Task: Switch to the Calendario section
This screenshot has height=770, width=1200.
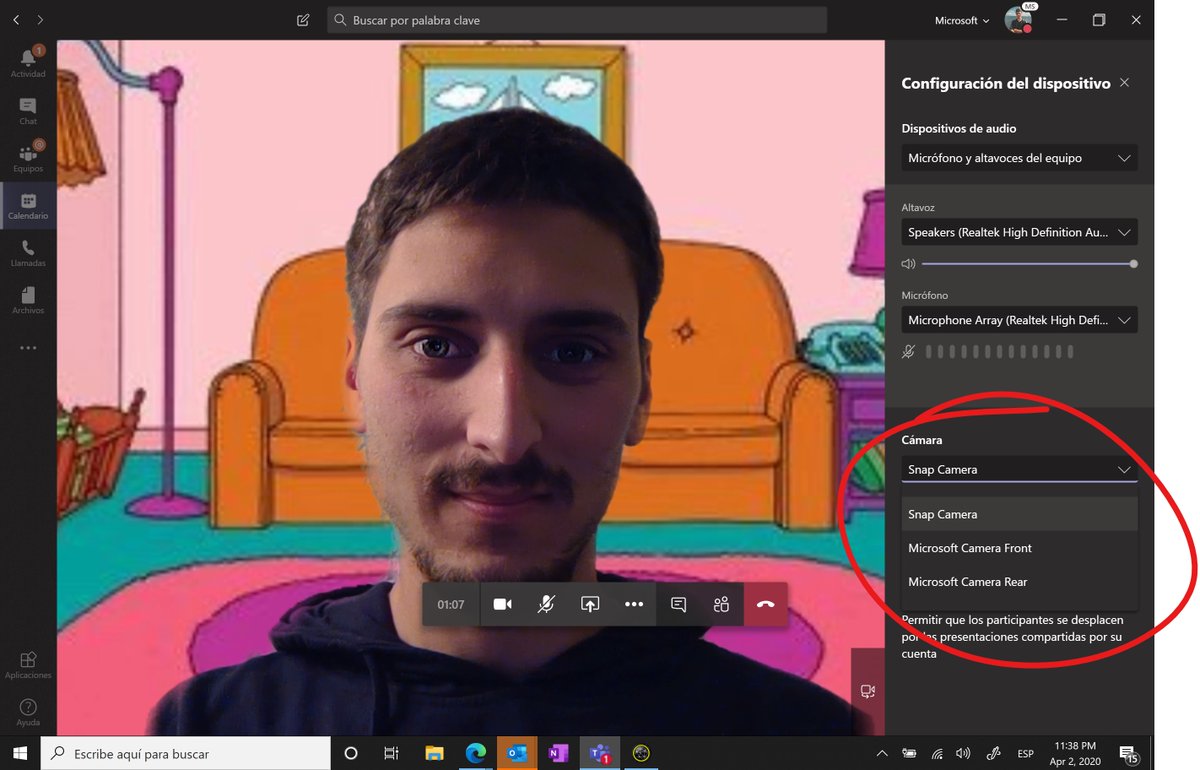Action: point(28,205)
